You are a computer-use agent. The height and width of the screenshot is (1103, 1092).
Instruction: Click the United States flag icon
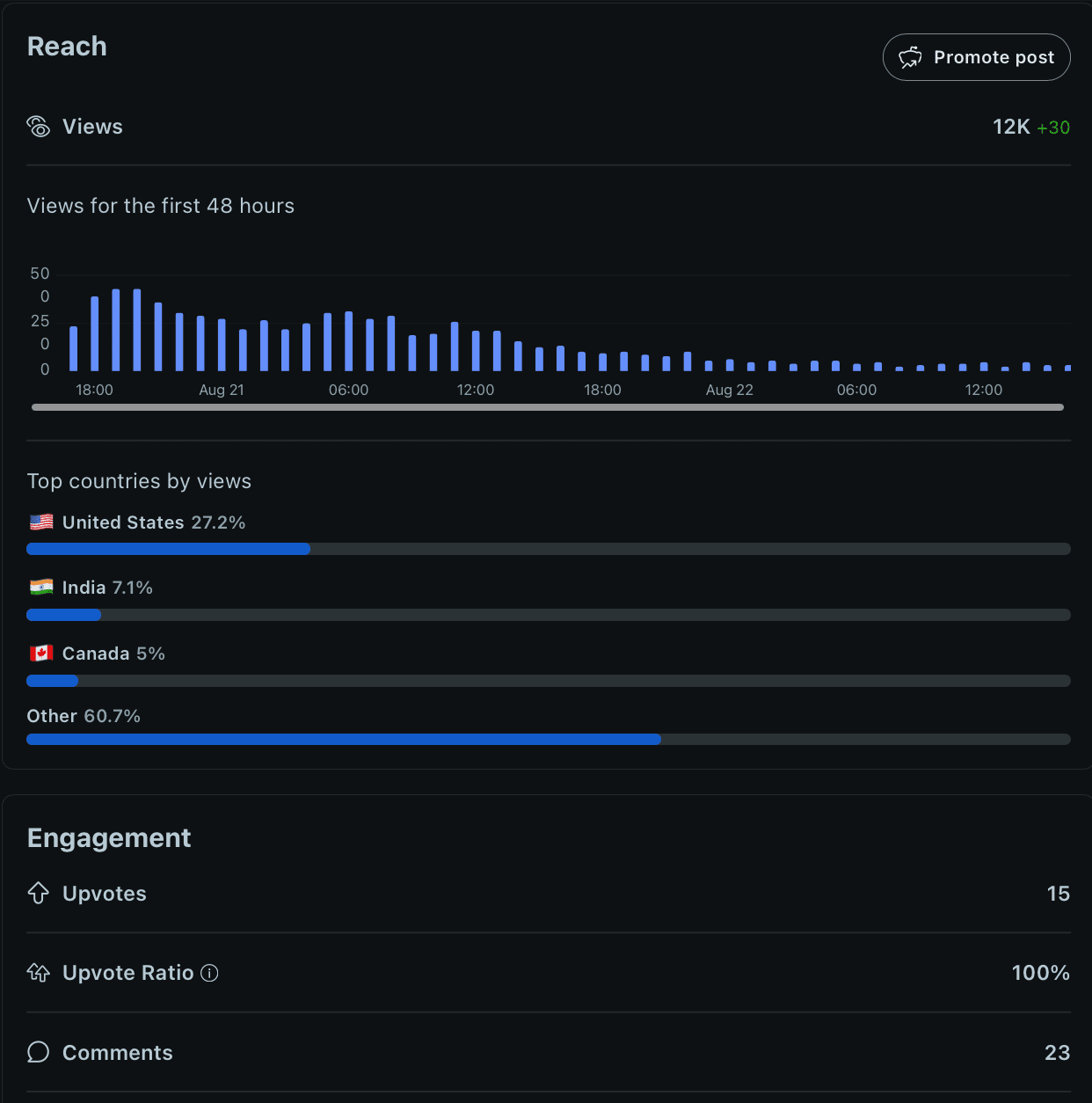pos(41,522)
